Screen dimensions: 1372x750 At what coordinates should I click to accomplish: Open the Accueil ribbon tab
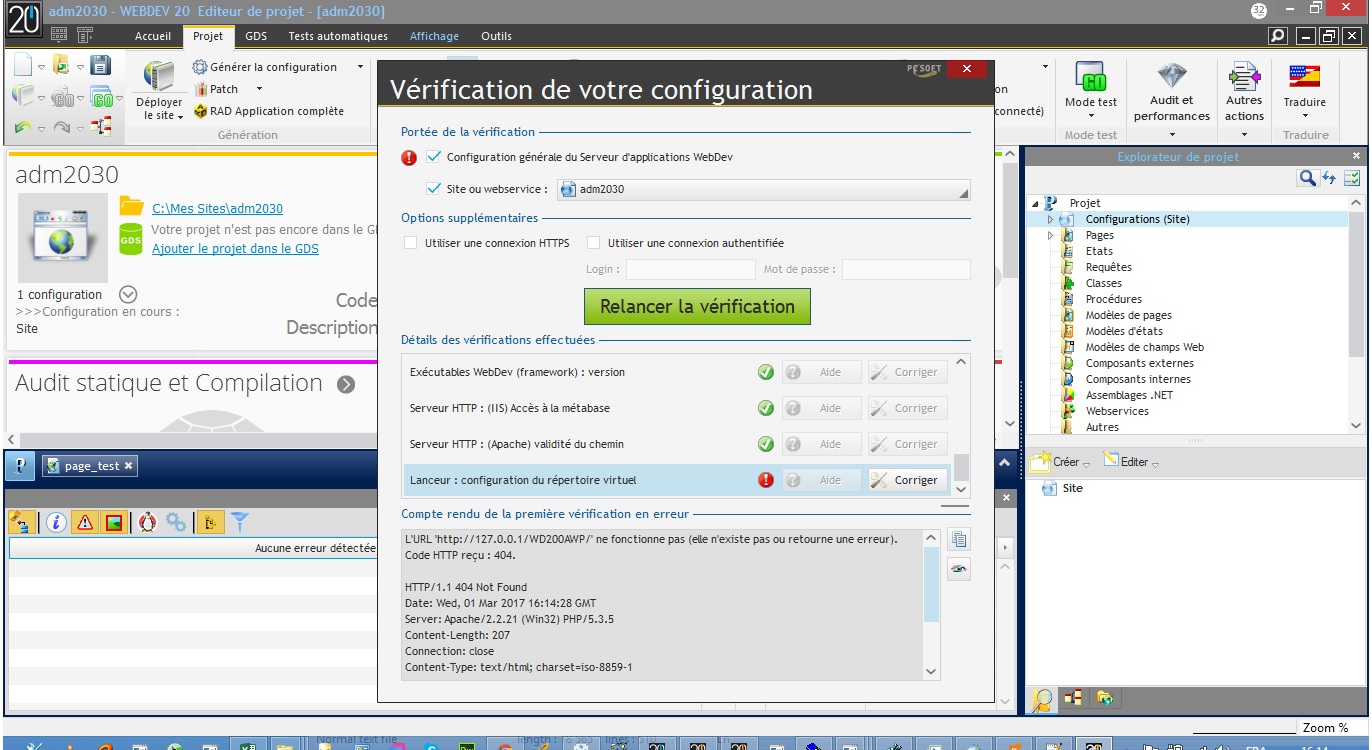(153, 36)
